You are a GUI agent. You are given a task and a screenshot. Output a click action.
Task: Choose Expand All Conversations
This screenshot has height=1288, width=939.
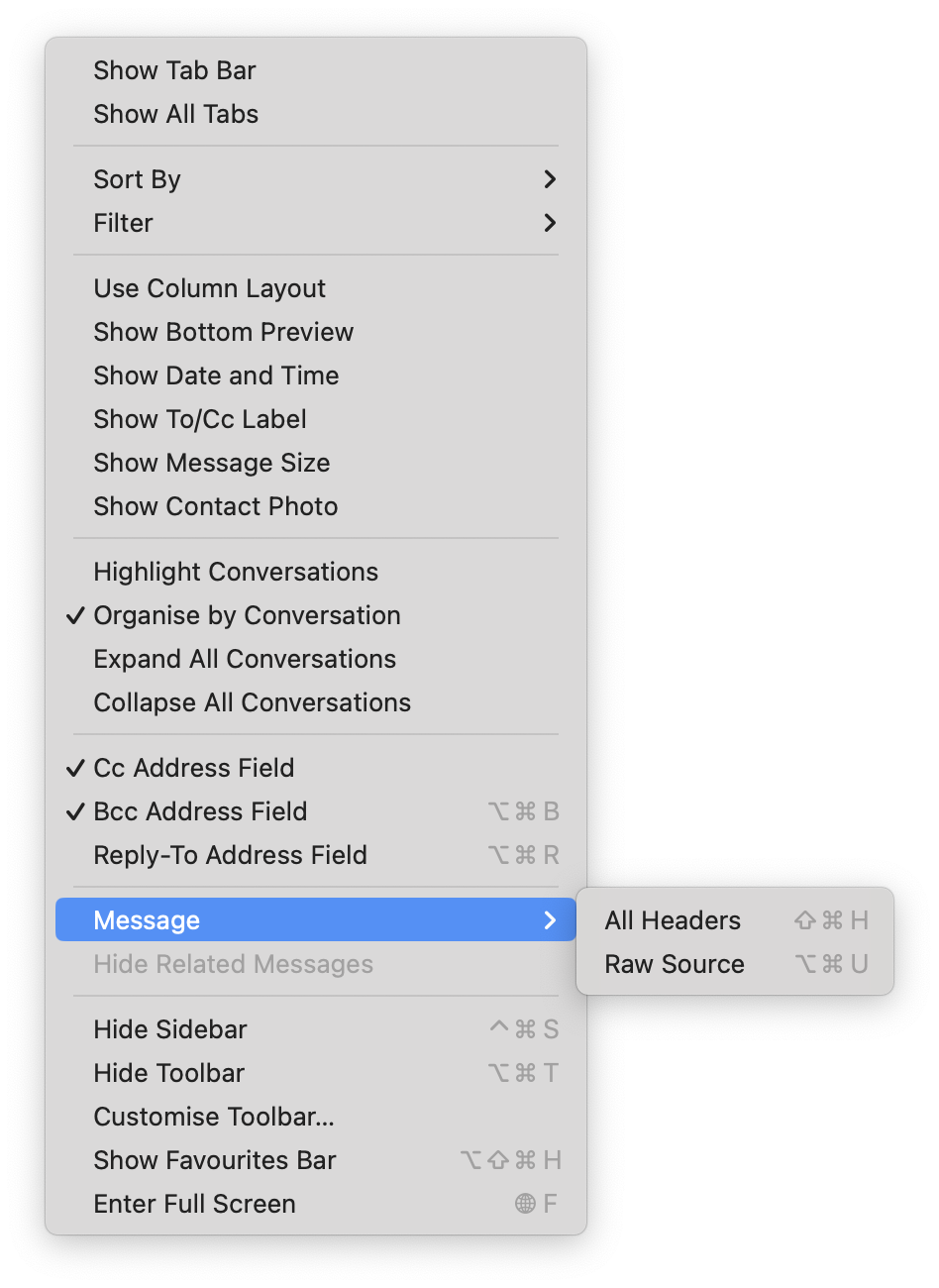pyautogui.click(x=245, y=659)
